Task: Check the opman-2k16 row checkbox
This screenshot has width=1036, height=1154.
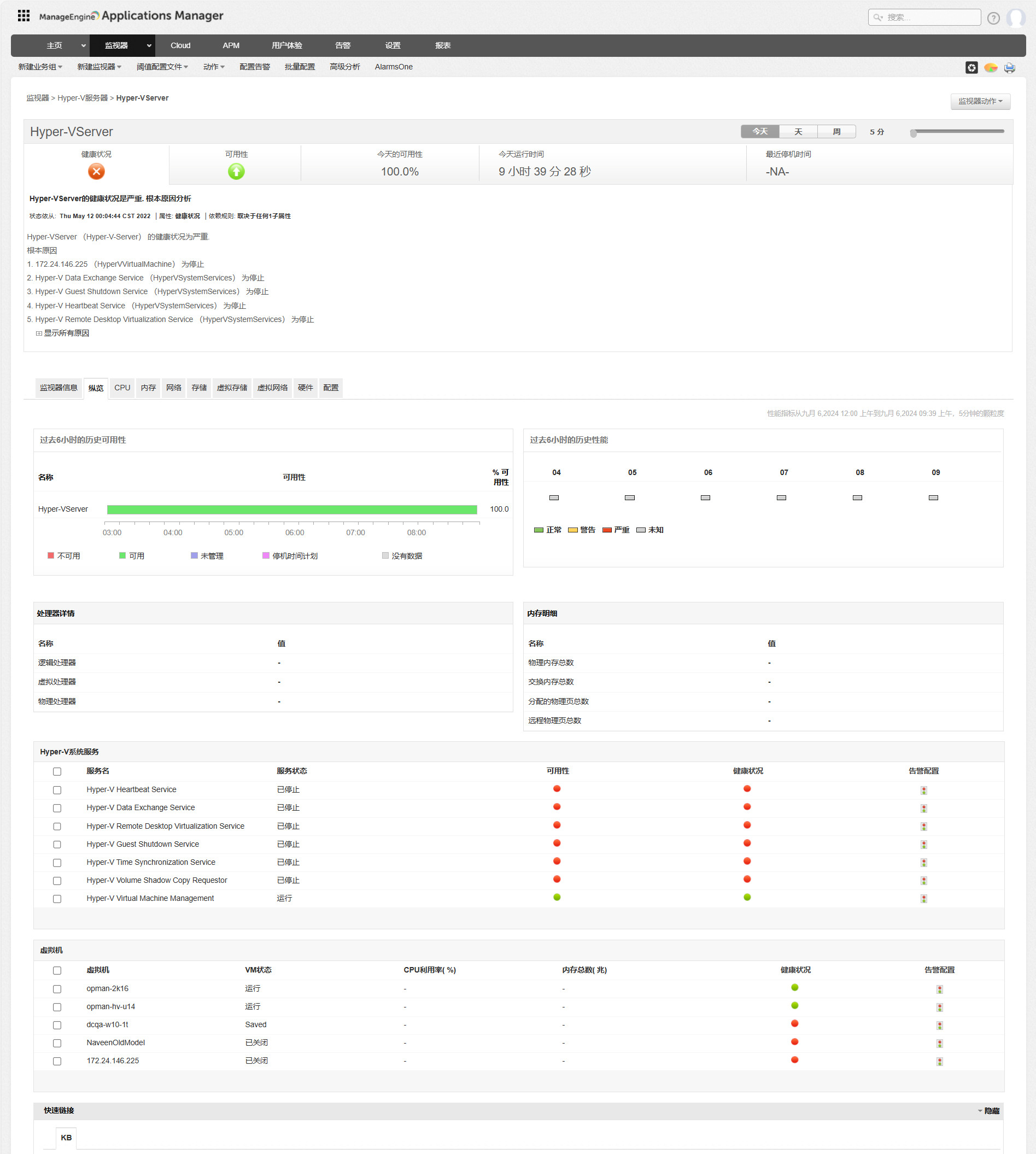Action: [57, 989]
